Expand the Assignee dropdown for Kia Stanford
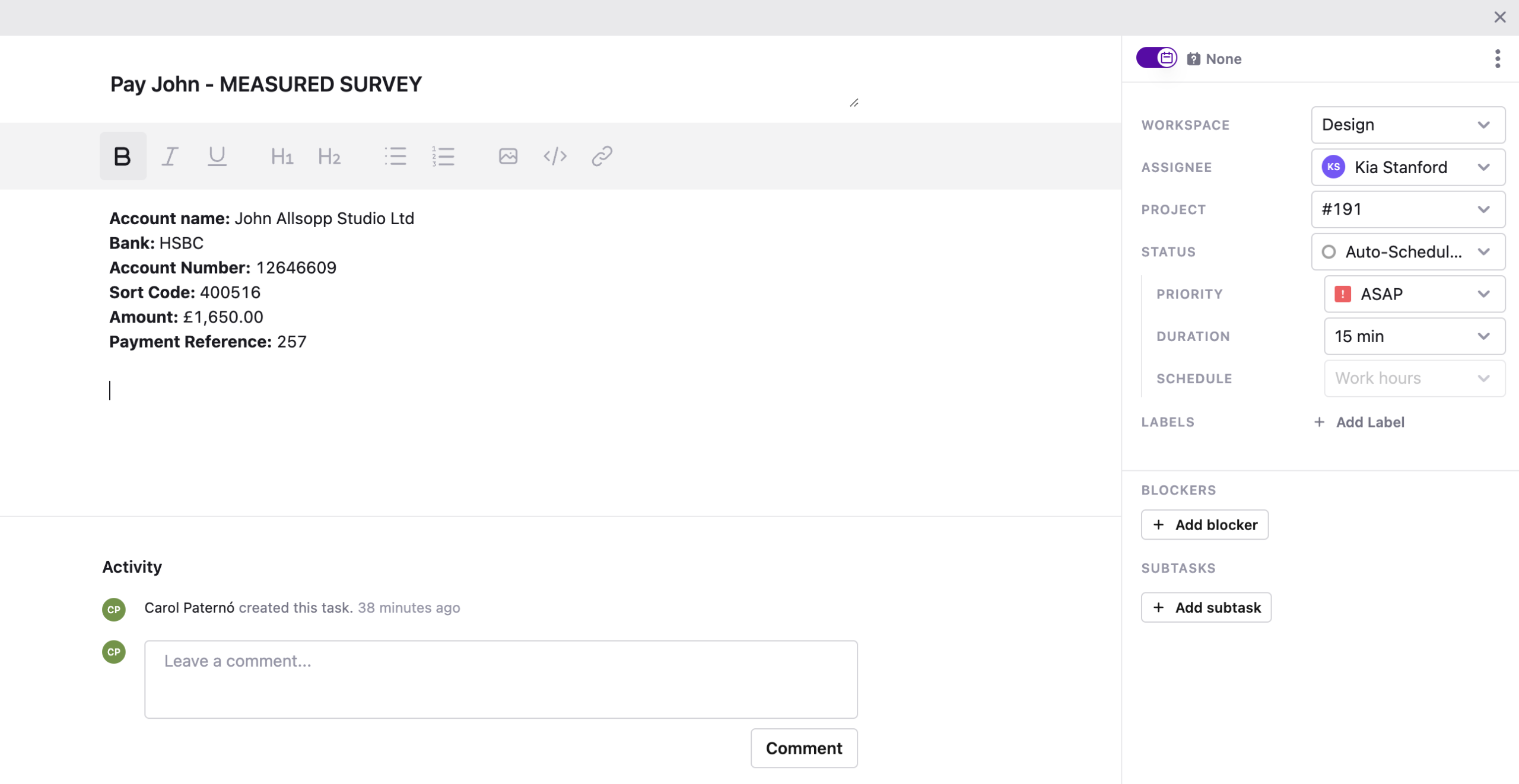The image size is (1519, 784). (x=1407, y=167)
